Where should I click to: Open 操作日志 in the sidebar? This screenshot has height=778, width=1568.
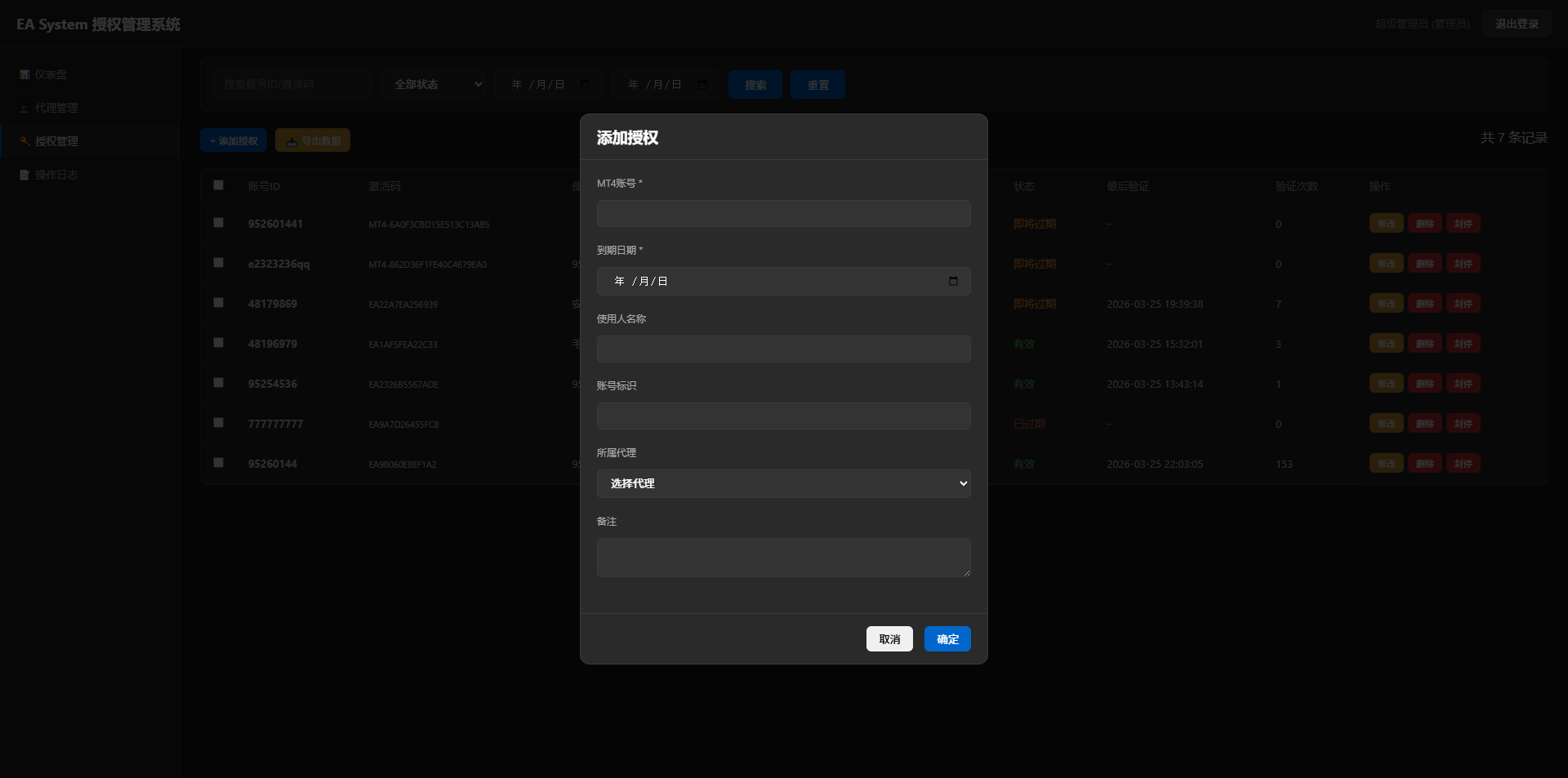pyautogui.click(x=90, y=176)
